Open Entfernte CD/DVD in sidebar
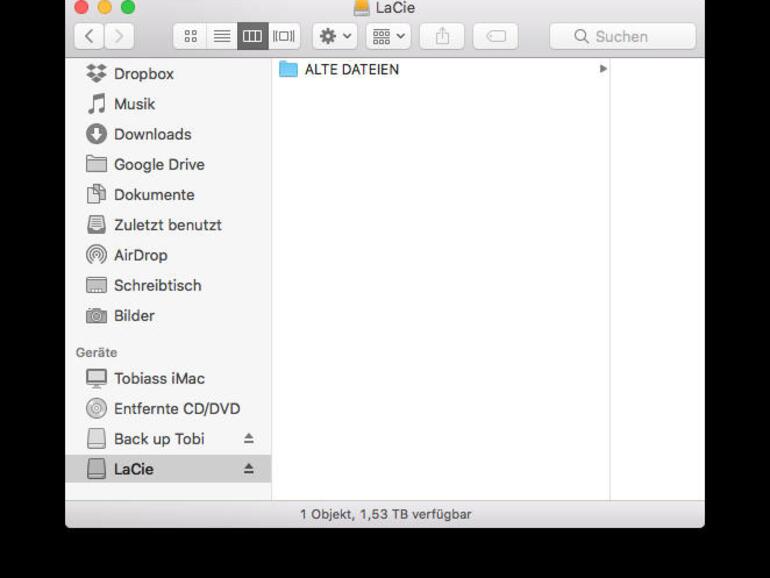770x578 pixels. tap(177, 409)
